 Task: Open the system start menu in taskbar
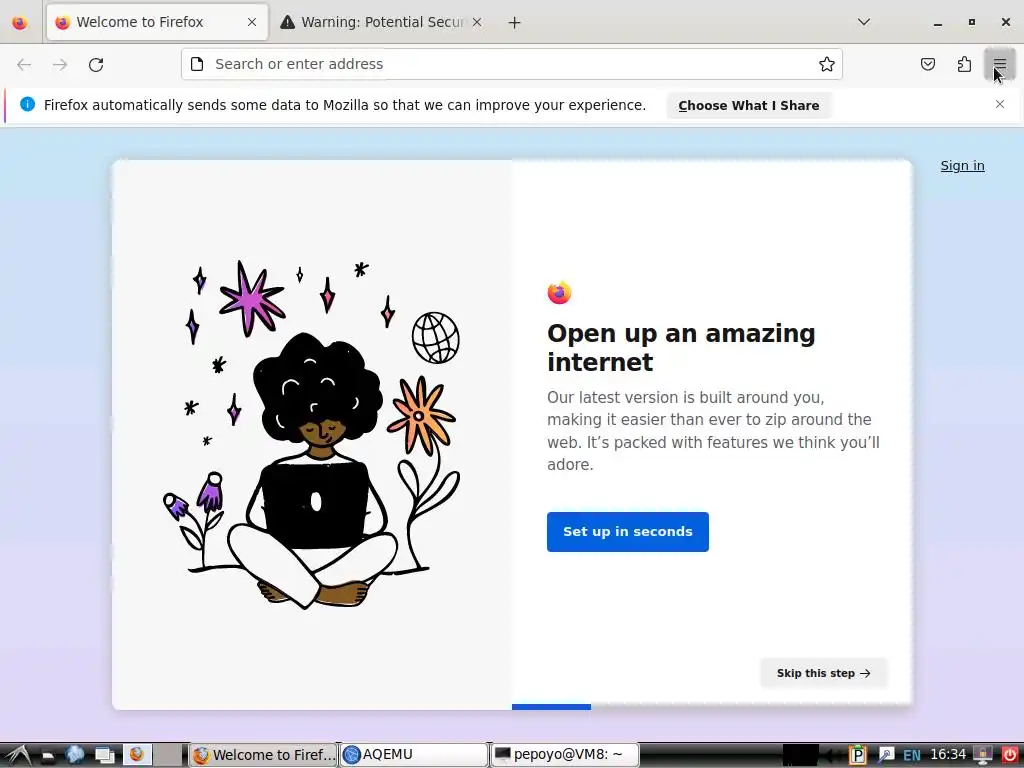(18, 755)
